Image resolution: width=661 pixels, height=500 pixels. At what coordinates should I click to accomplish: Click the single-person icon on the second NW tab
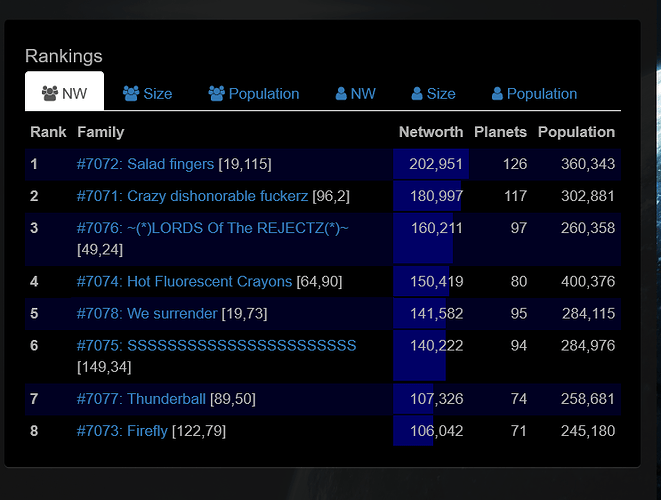pyautogui.click(x=341, y=94)
